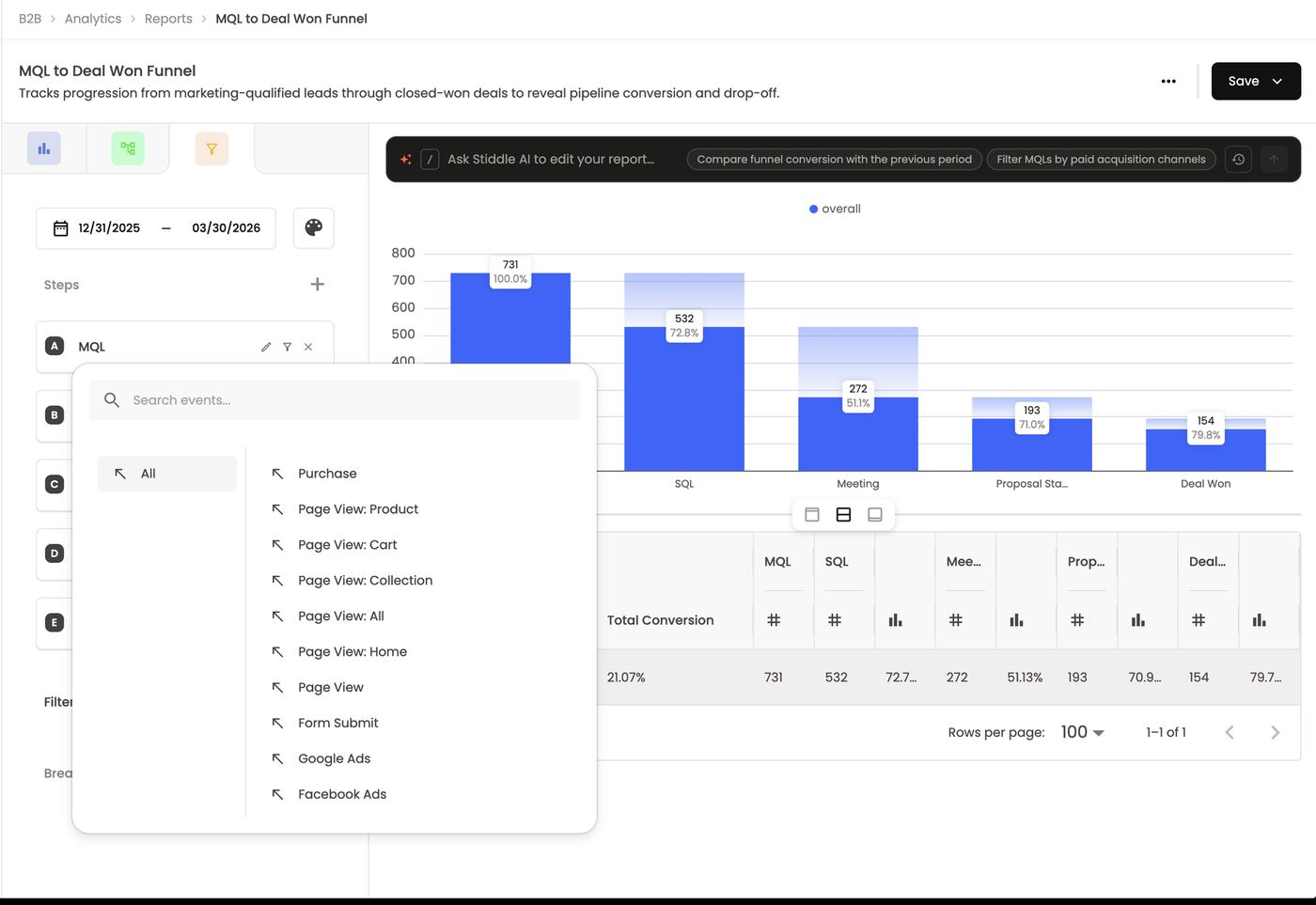Select the All events category
Image resolution: width=1316 pixels, height=905 pixels.
tap(167, 474)
